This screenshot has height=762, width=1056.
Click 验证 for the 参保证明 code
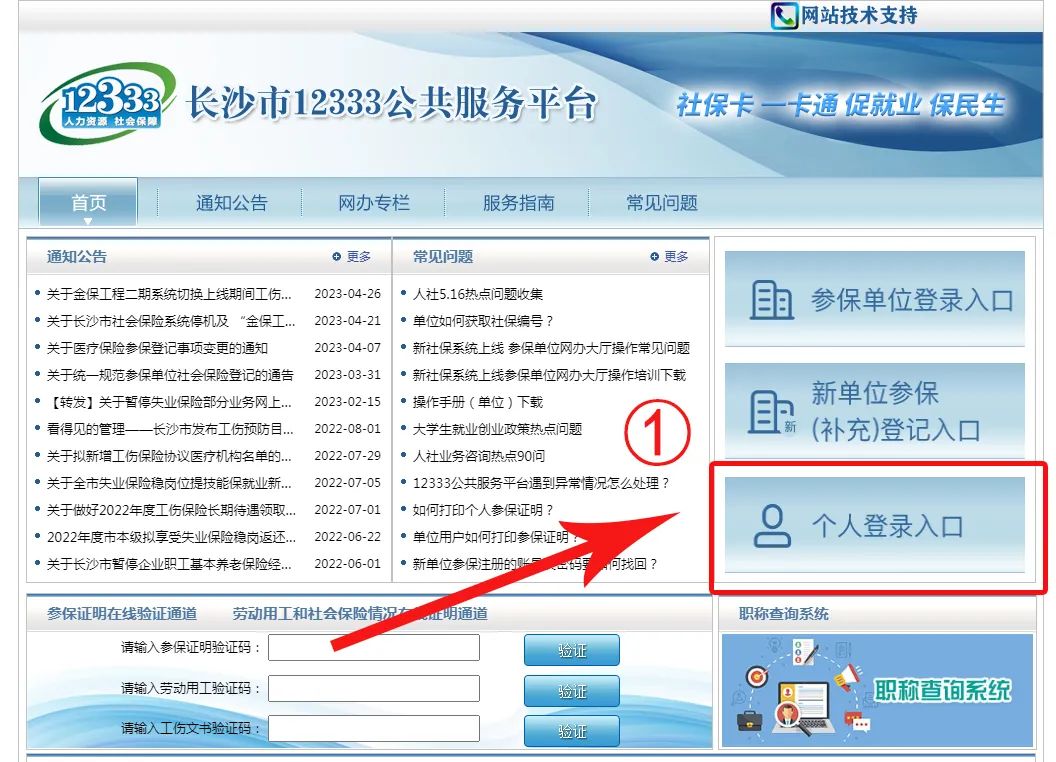click(x=571, y=649)
